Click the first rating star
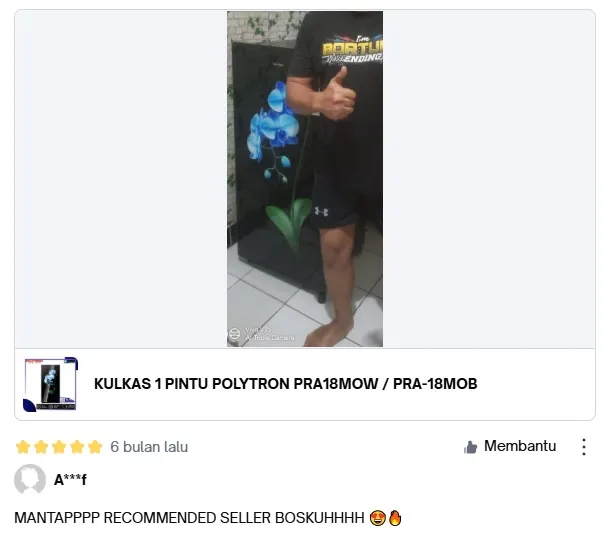 [x=23, y=446]
